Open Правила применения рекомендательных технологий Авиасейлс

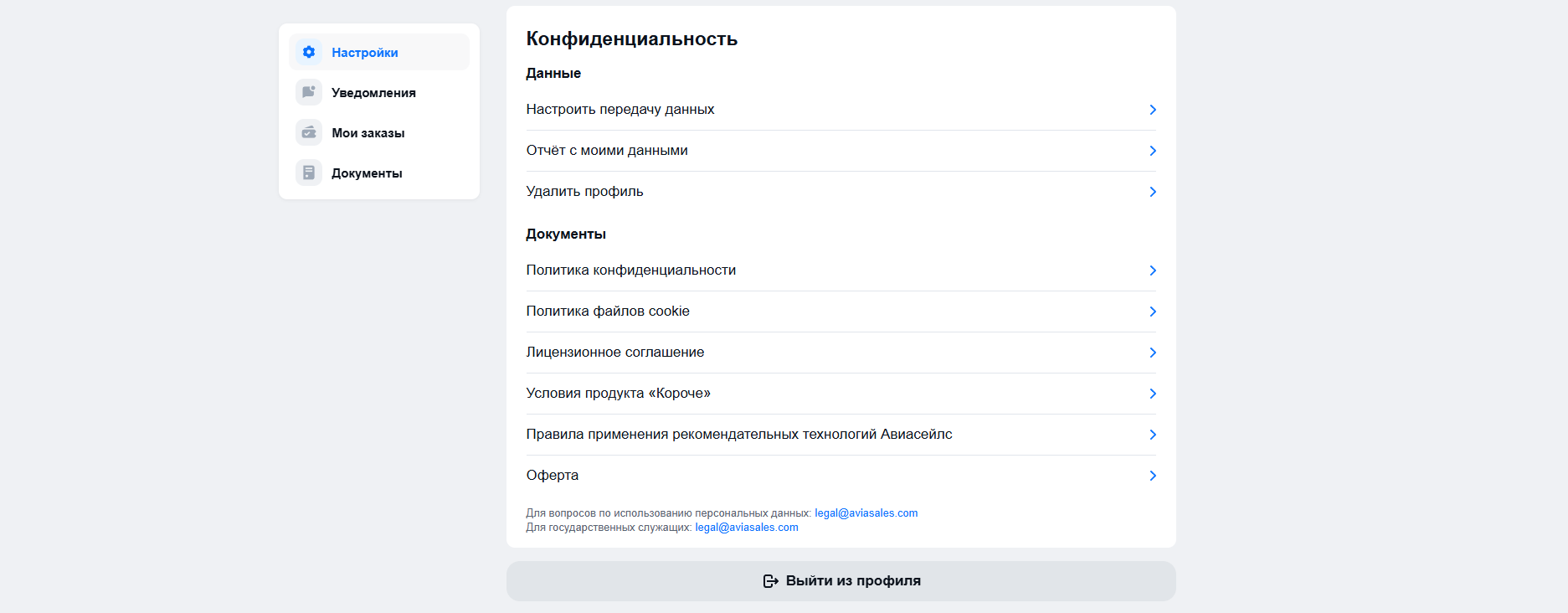pyautogui.click(x=841, y=435)
